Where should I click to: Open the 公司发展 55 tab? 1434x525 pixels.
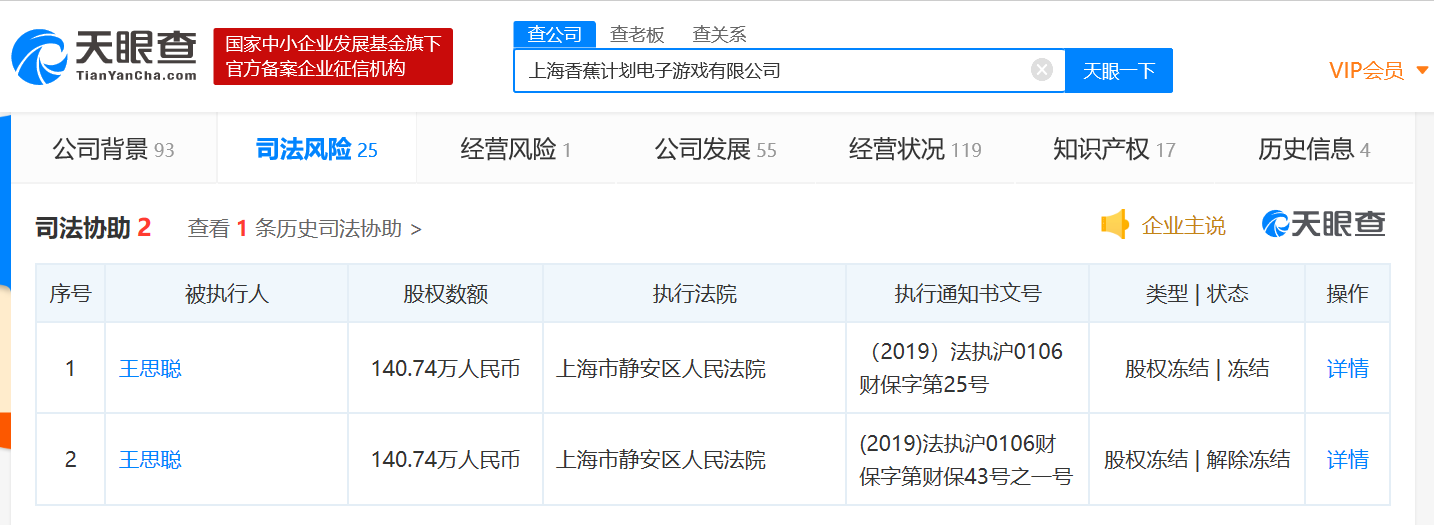(716, 150)
